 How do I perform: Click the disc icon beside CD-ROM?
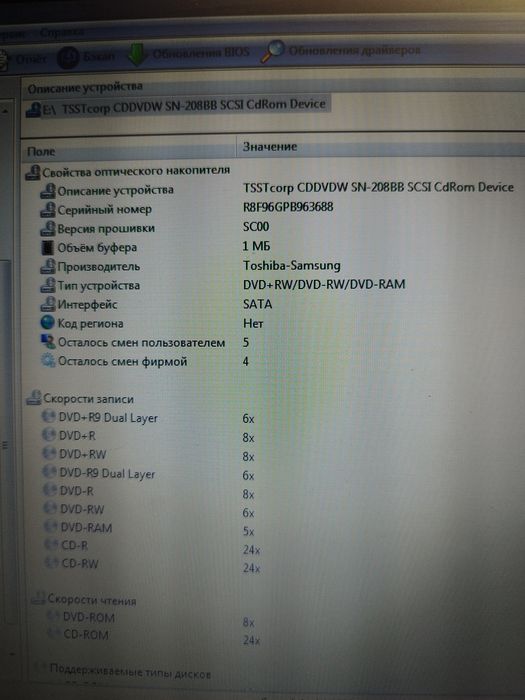point(54,634)
